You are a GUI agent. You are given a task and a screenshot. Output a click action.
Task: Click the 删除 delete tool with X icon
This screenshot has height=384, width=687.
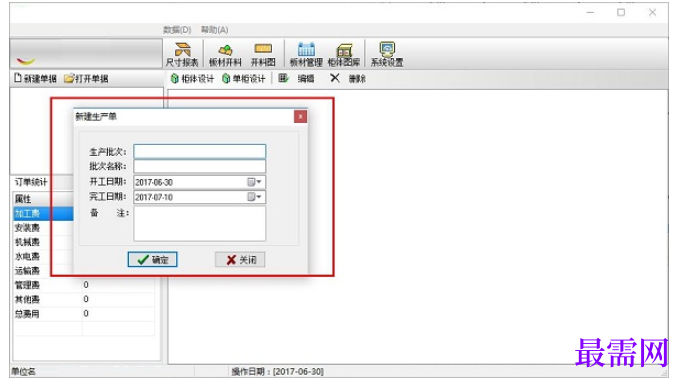click(x=348, y=78)
